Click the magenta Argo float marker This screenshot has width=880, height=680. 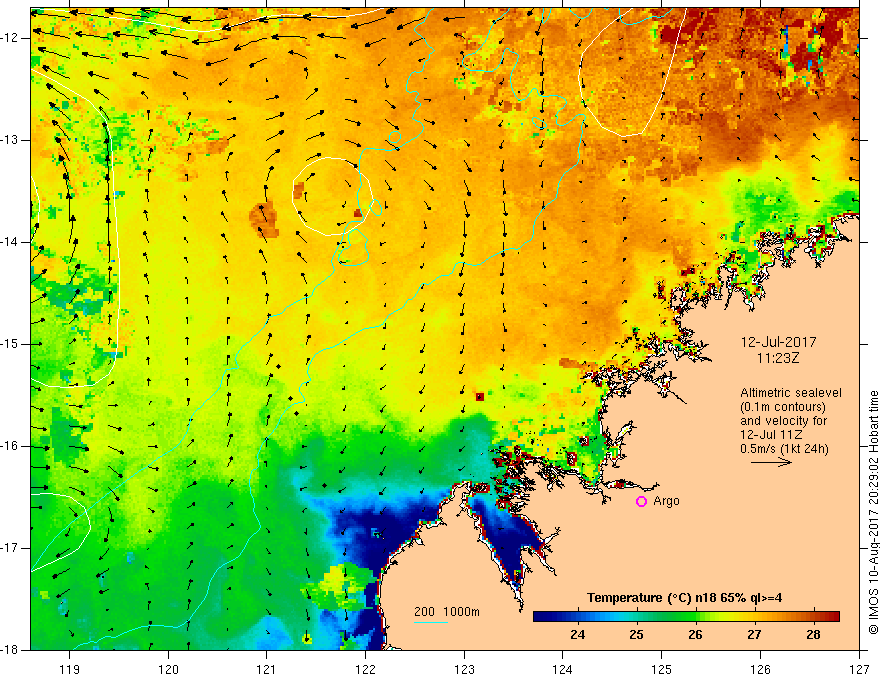641,502
